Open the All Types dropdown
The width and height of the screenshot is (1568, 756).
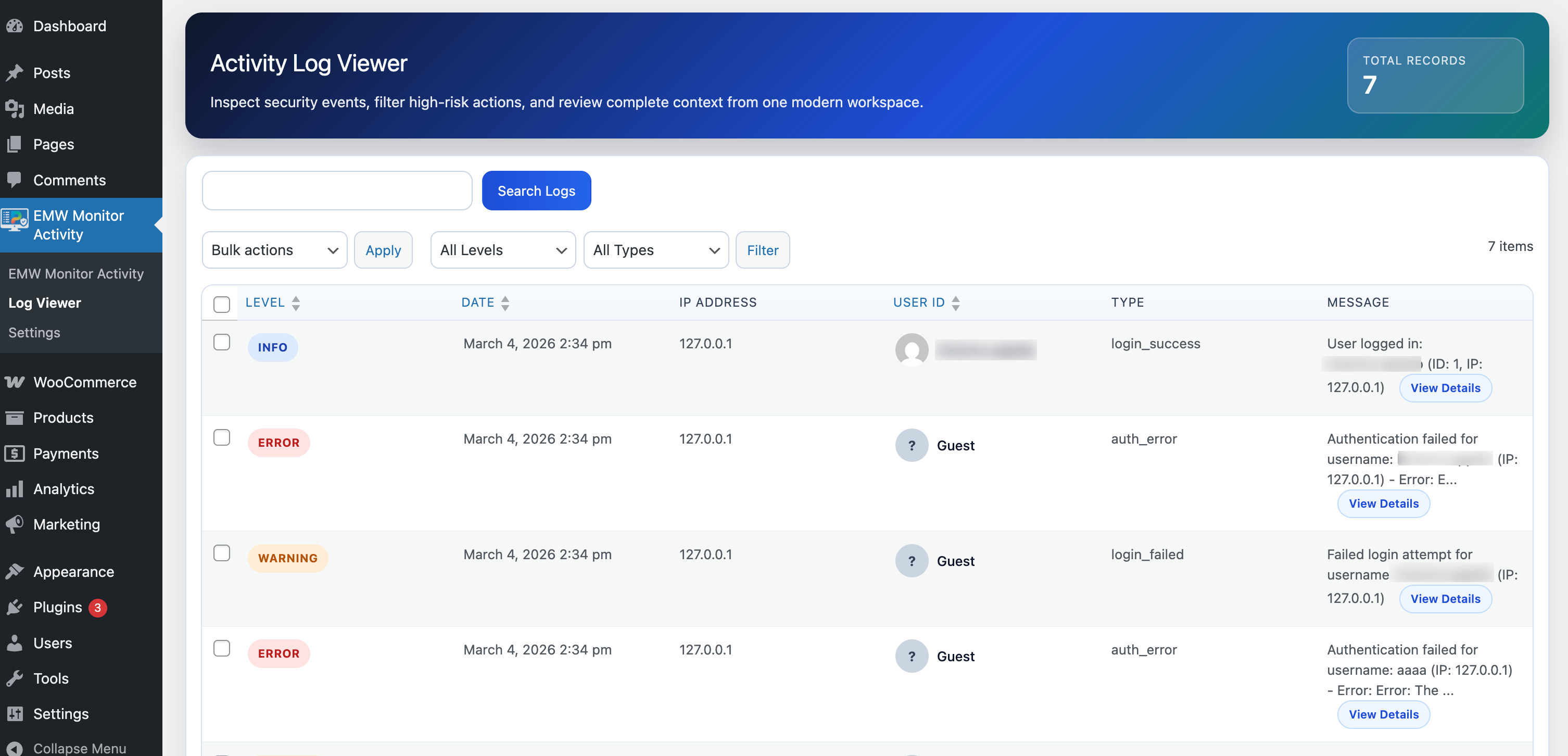pos(655,250)
